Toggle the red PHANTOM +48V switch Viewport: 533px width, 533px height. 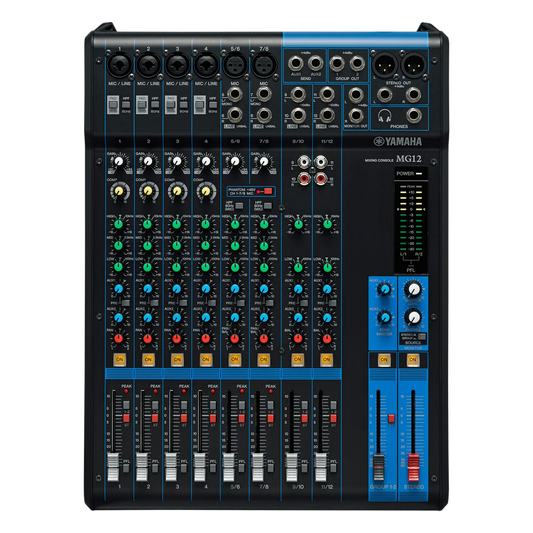pos(268,191)
